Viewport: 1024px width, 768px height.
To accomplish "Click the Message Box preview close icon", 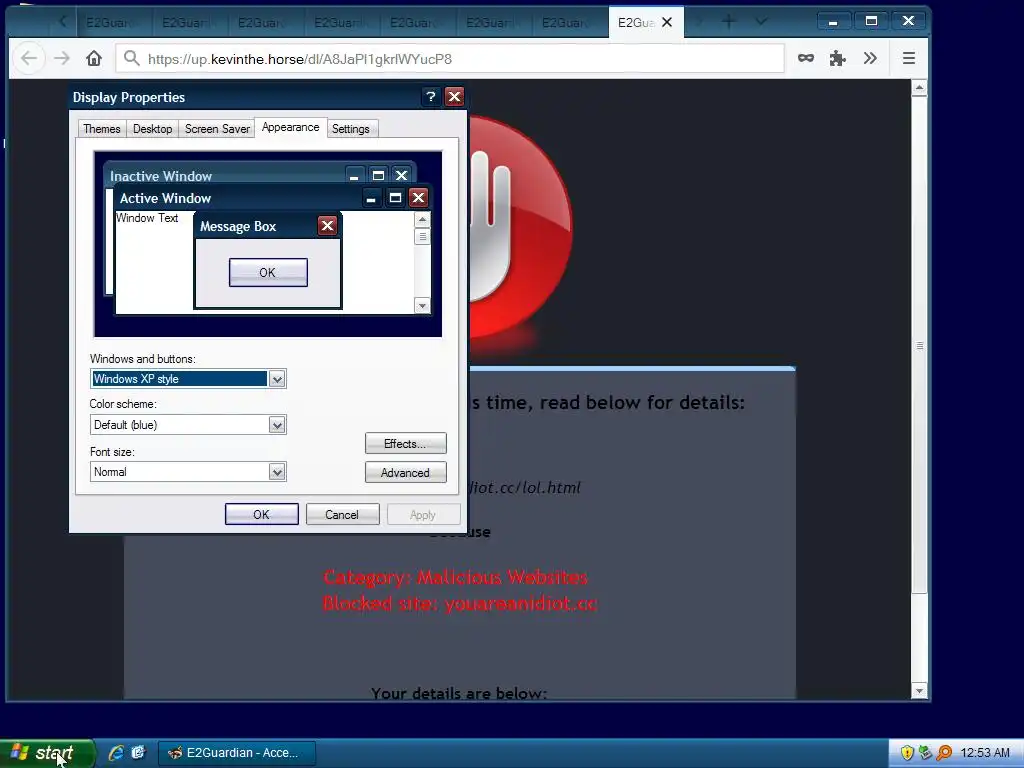I will pos(327,226).
